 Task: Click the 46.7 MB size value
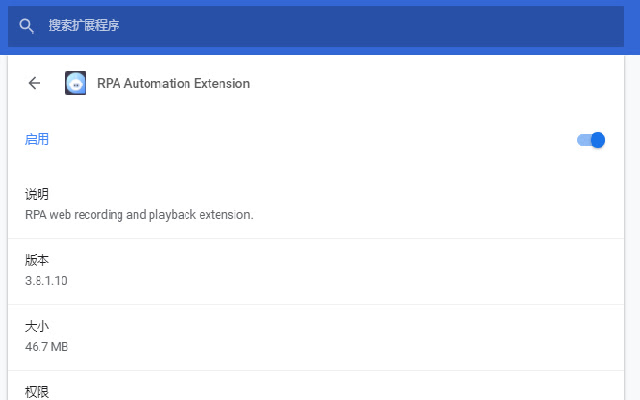coord(46,346)
